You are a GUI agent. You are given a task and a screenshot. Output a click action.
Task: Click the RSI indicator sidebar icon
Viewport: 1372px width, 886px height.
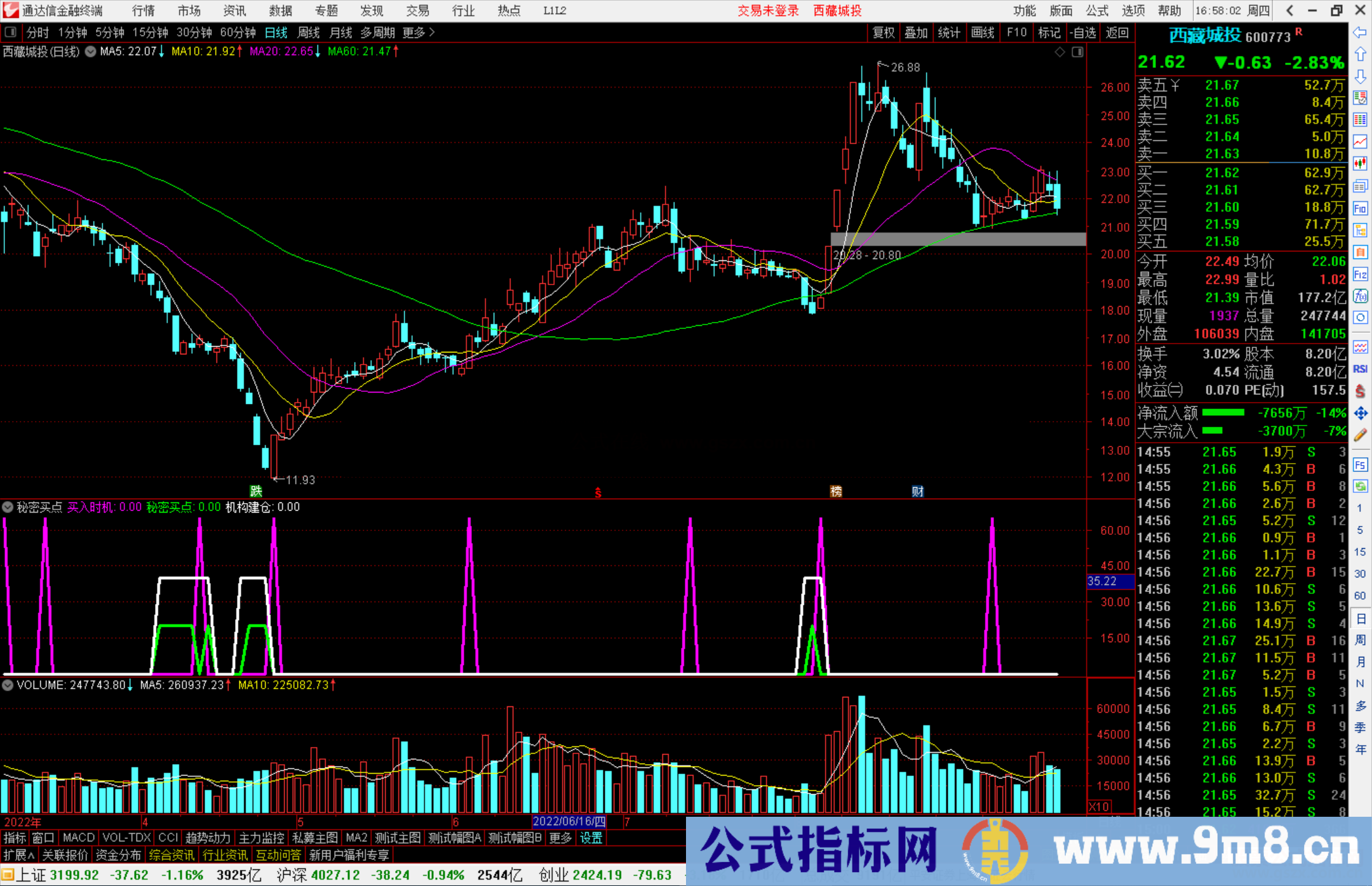pos(1360,369)
